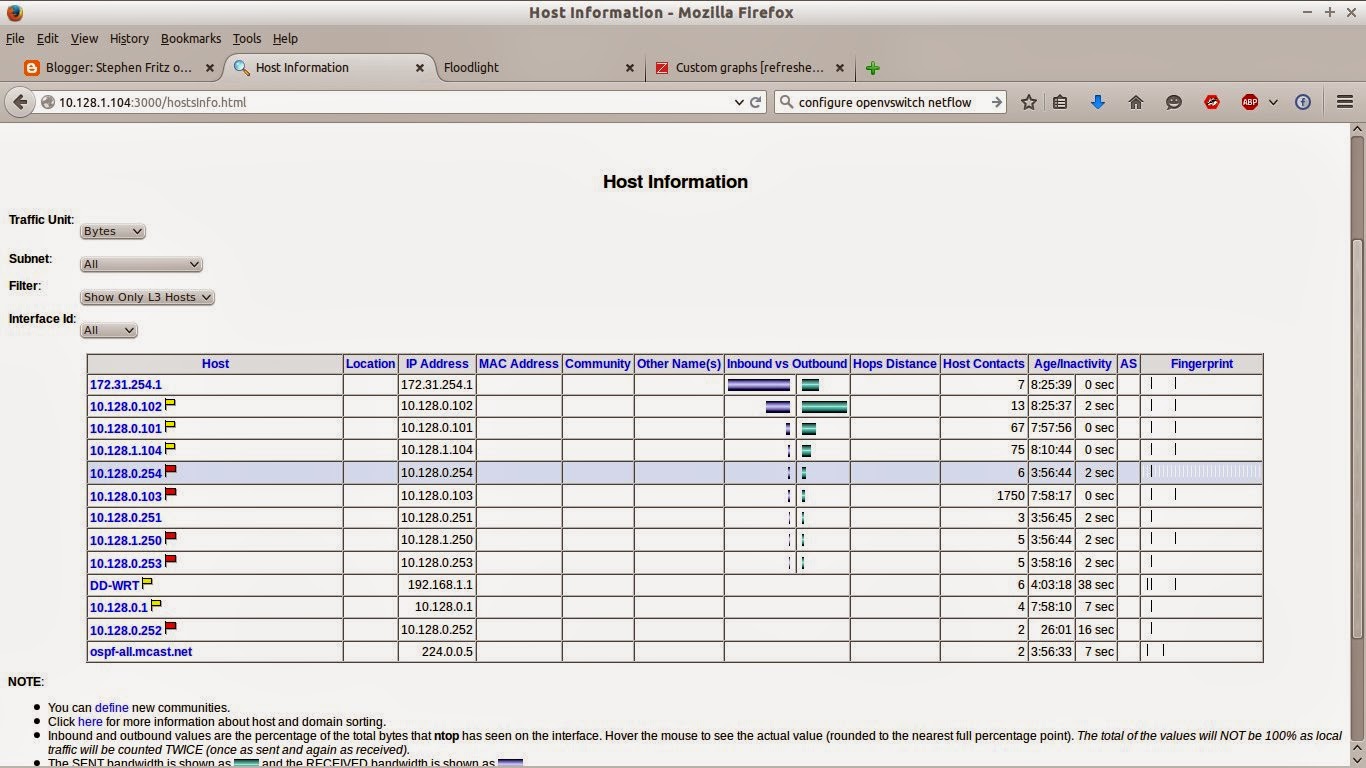Open the clipboard-style bookmarks icon
The width and height of the screenshot is (1366, 768).
[1060, 101]
